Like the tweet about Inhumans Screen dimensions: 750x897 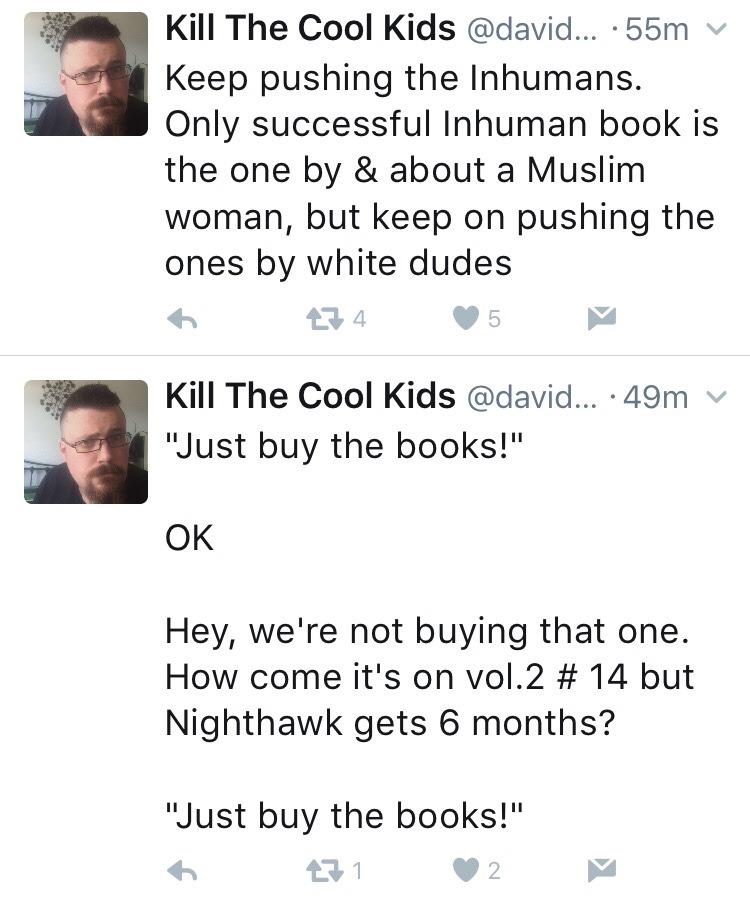coord(465,319)
